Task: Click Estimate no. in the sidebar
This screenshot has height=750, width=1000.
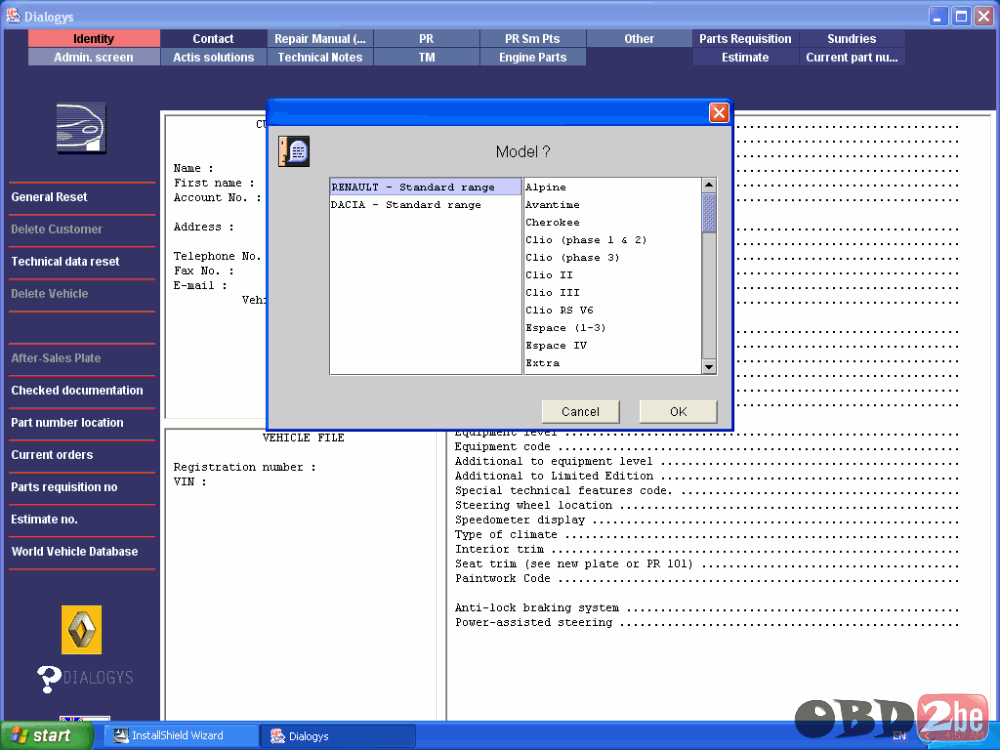Action: point(44,519)
